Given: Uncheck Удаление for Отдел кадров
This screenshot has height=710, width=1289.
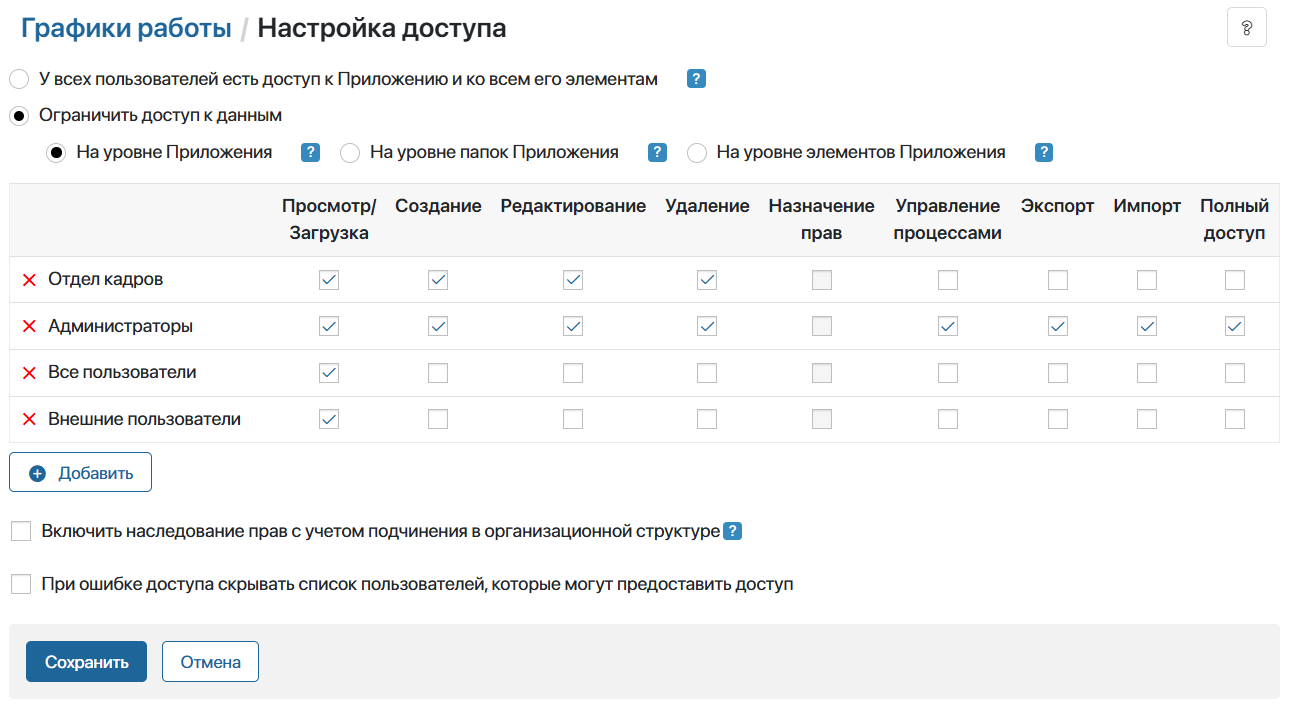Looking at the screenshot, I should click(x=707, y=280).
